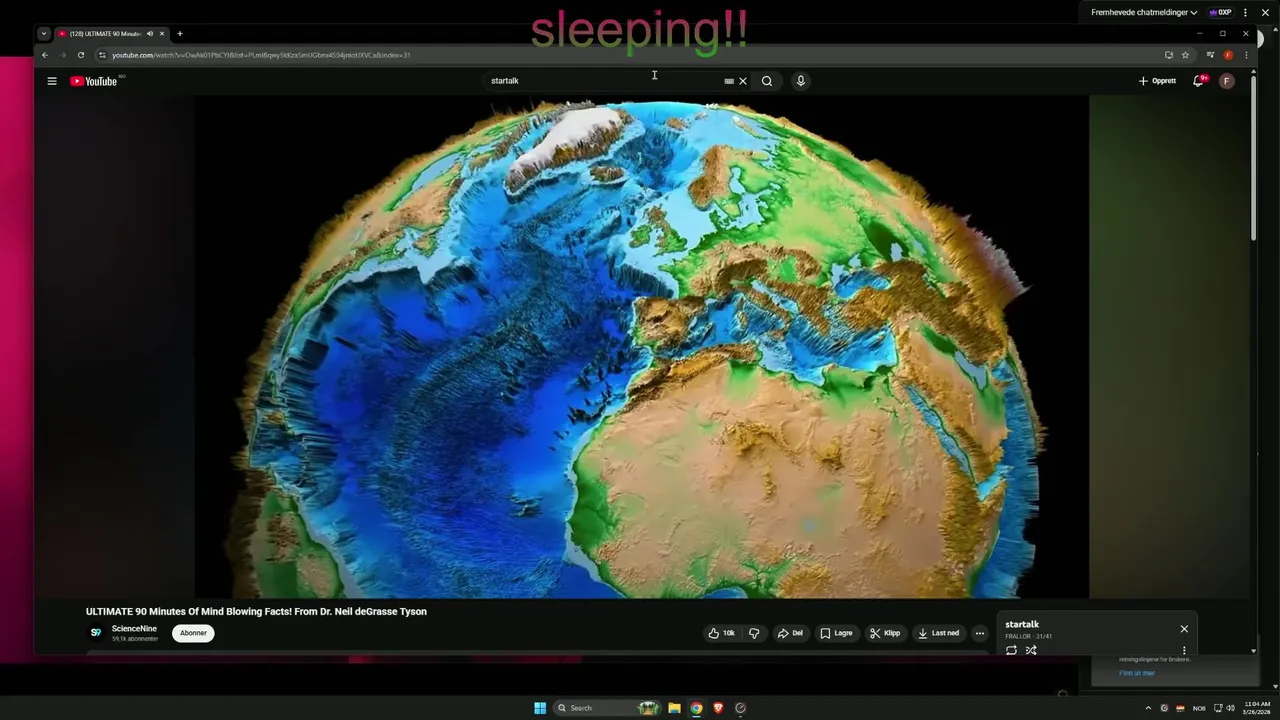
Task: Open more actions ellipsis beside Last ned
Action: tap(980, 633)
